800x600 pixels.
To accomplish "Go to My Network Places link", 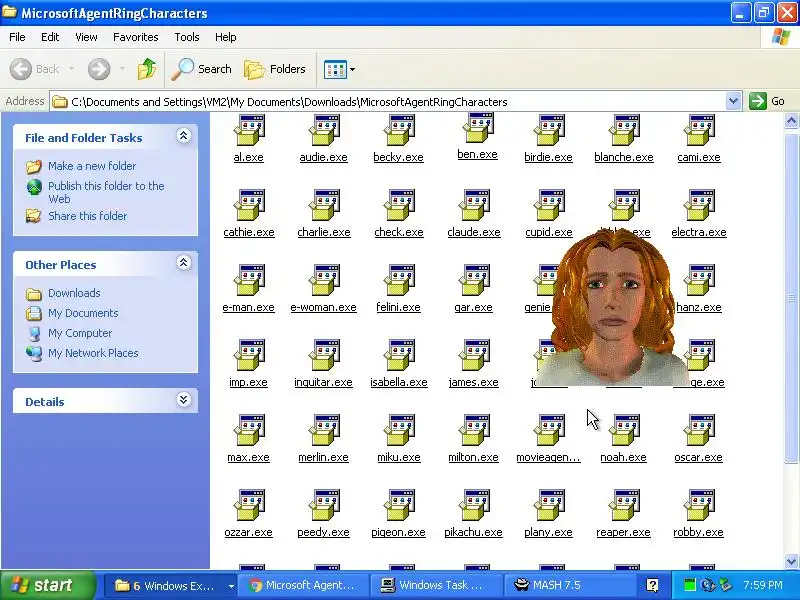I will (x=93, y=353).
